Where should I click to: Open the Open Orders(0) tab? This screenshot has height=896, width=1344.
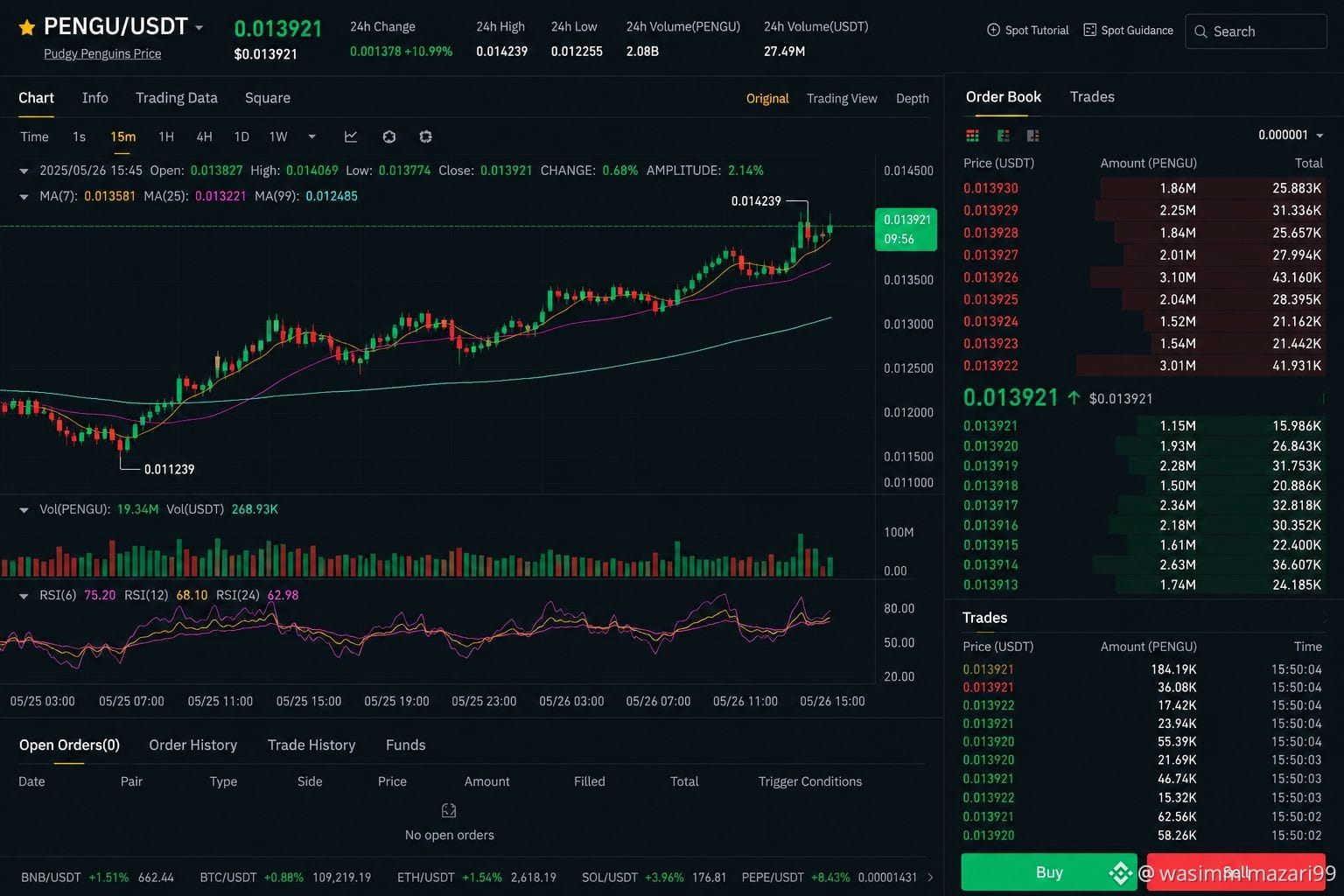(69, 745)
